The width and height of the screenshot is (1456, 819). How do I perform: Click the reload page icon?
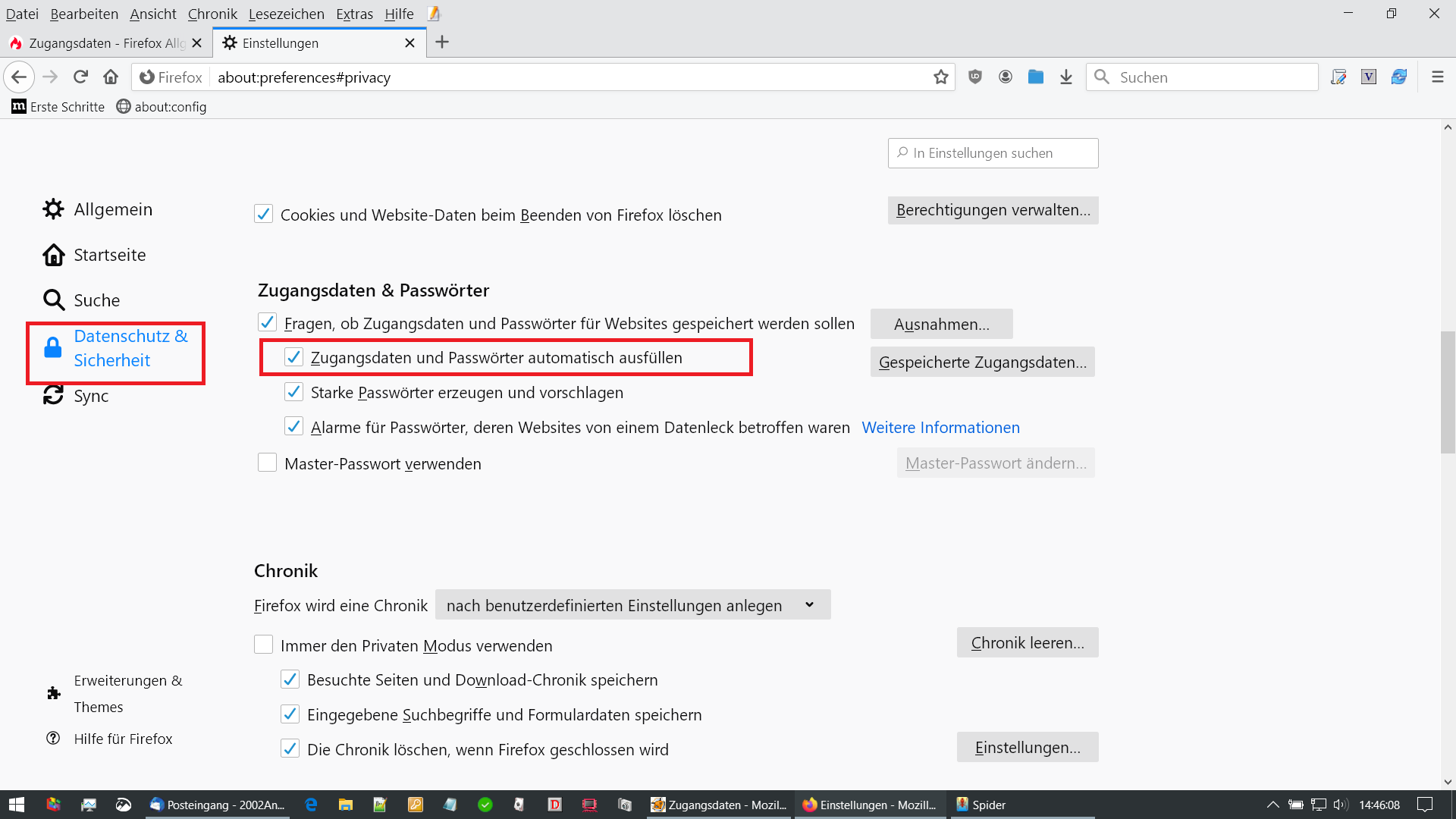(80, 77)
